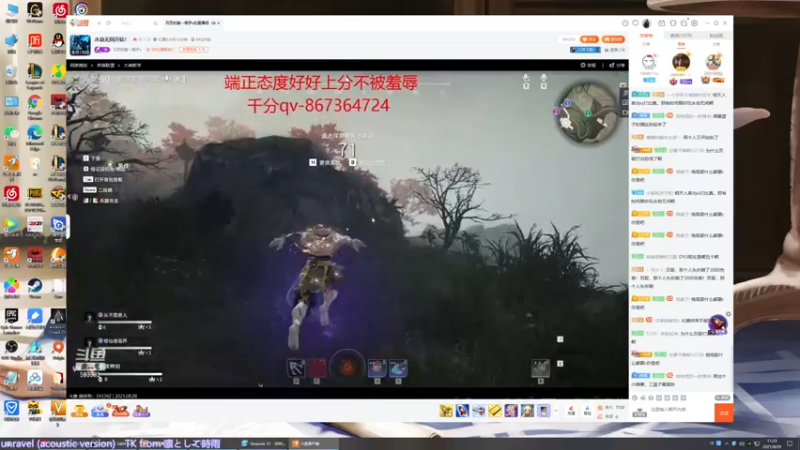Open the Google Chrome desktop shortcut
The image size is (800, 450).
click(35, 106)
